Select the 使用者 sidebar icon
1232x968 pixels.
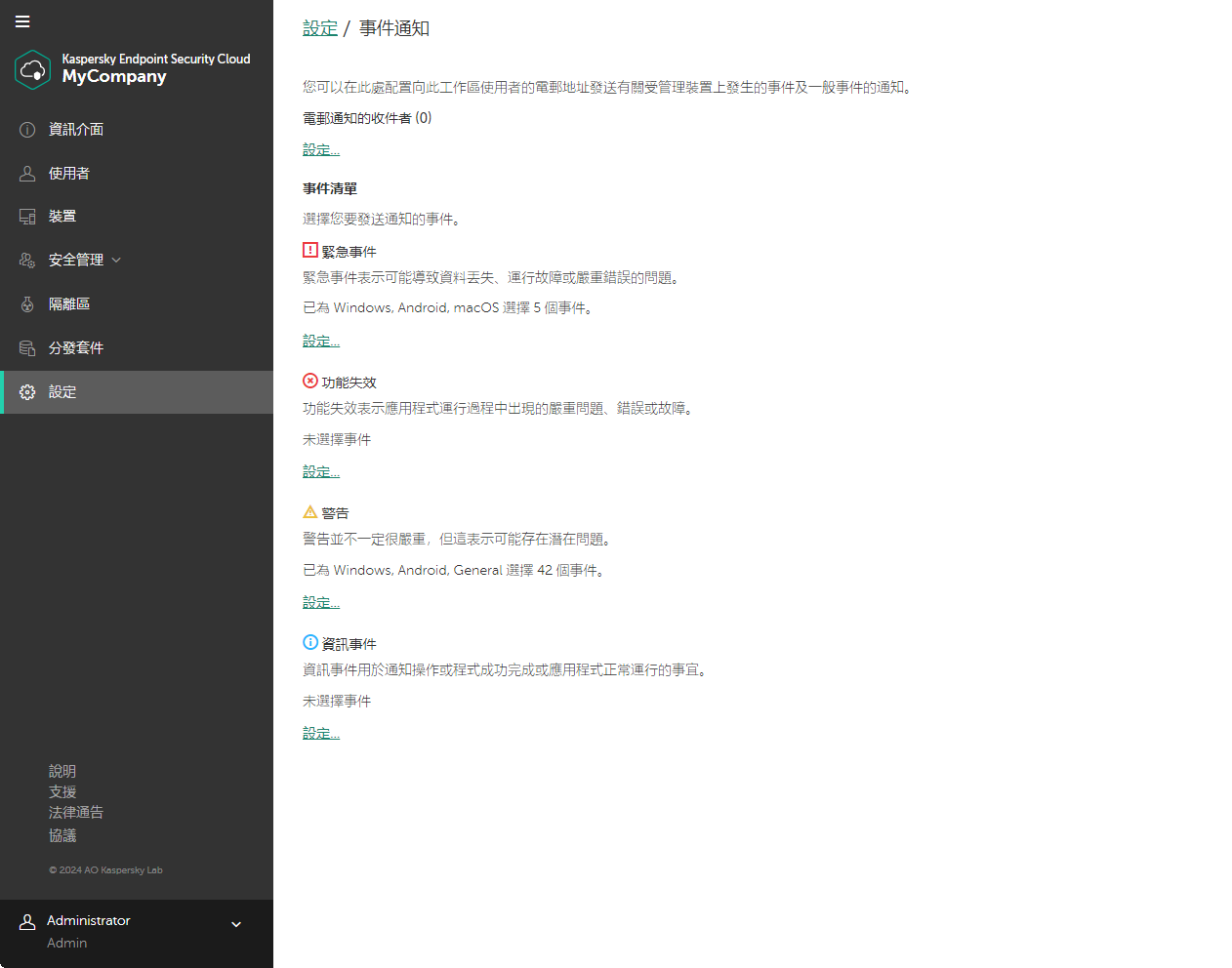click(x=27, y=173)
